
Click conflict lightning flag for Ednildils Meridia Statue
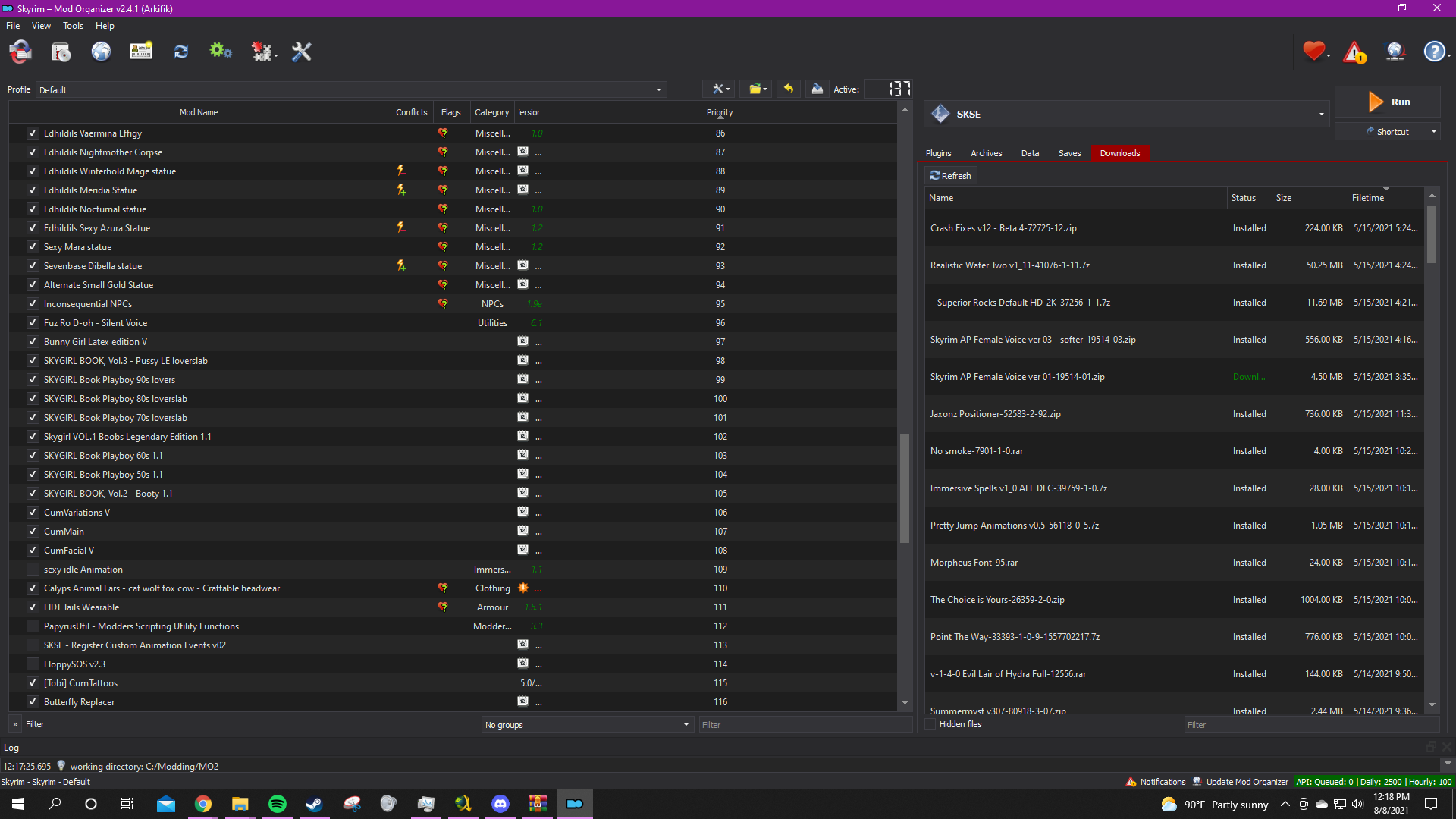click(x=401, y=190)
